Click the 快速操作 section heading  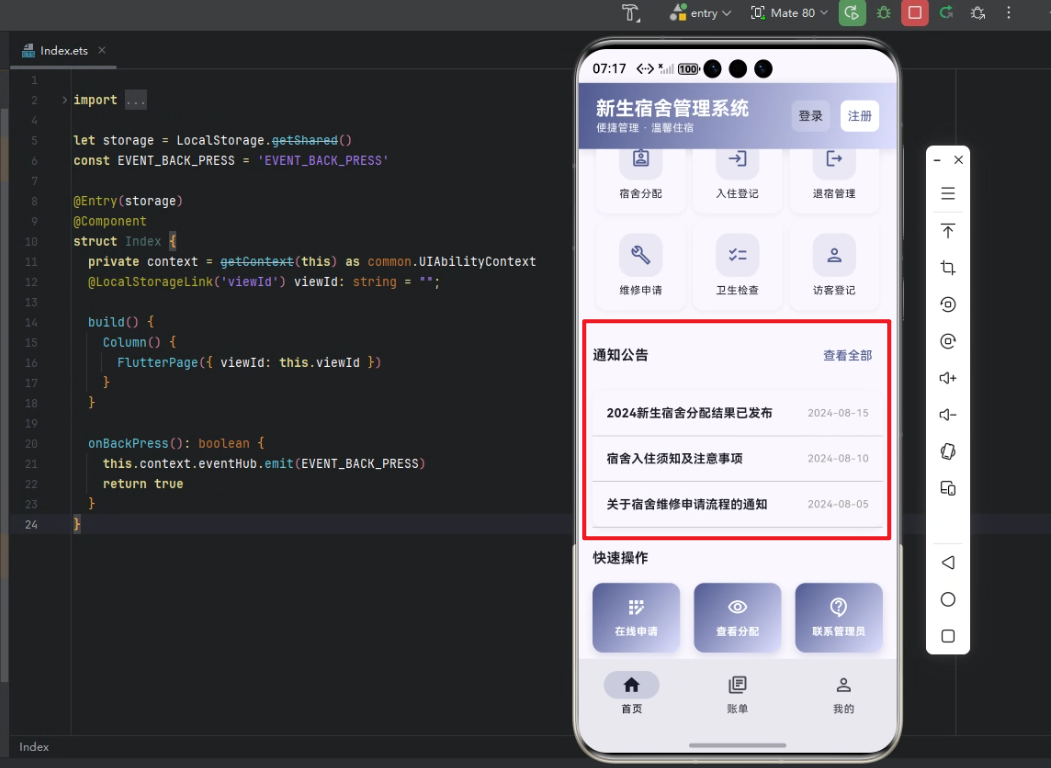[x=620, y=558]
